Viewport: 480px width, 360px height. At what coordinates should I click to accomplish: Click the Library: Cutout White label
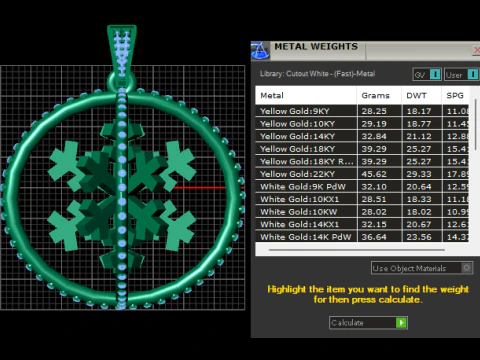[317, 74]
